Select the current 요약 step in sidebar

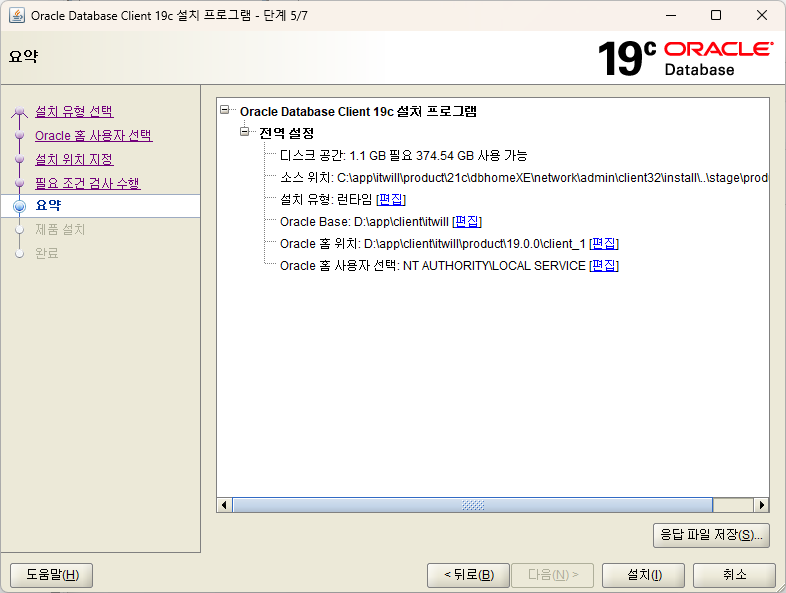(49, 206)
